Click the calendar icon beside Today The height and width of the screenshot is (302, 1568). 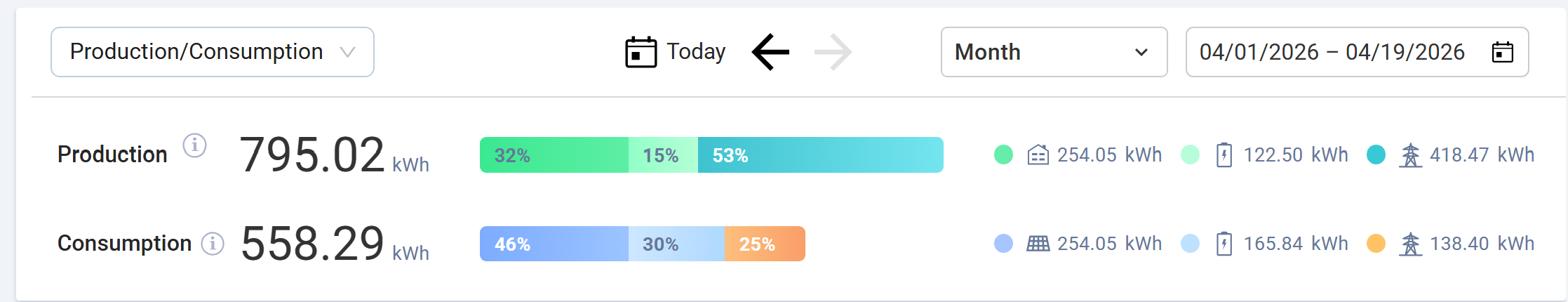[641, 52]
